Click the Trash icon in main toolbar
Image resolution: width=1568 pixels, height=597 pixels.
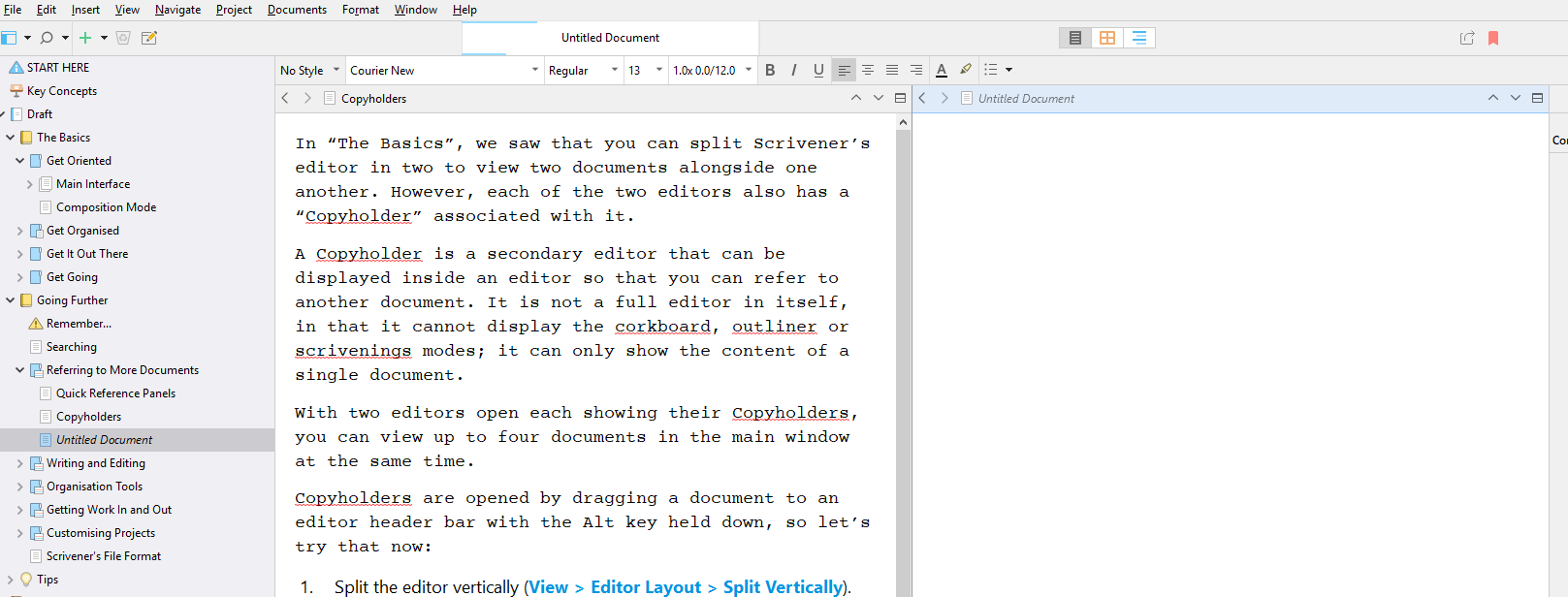(x=123, y=38)
